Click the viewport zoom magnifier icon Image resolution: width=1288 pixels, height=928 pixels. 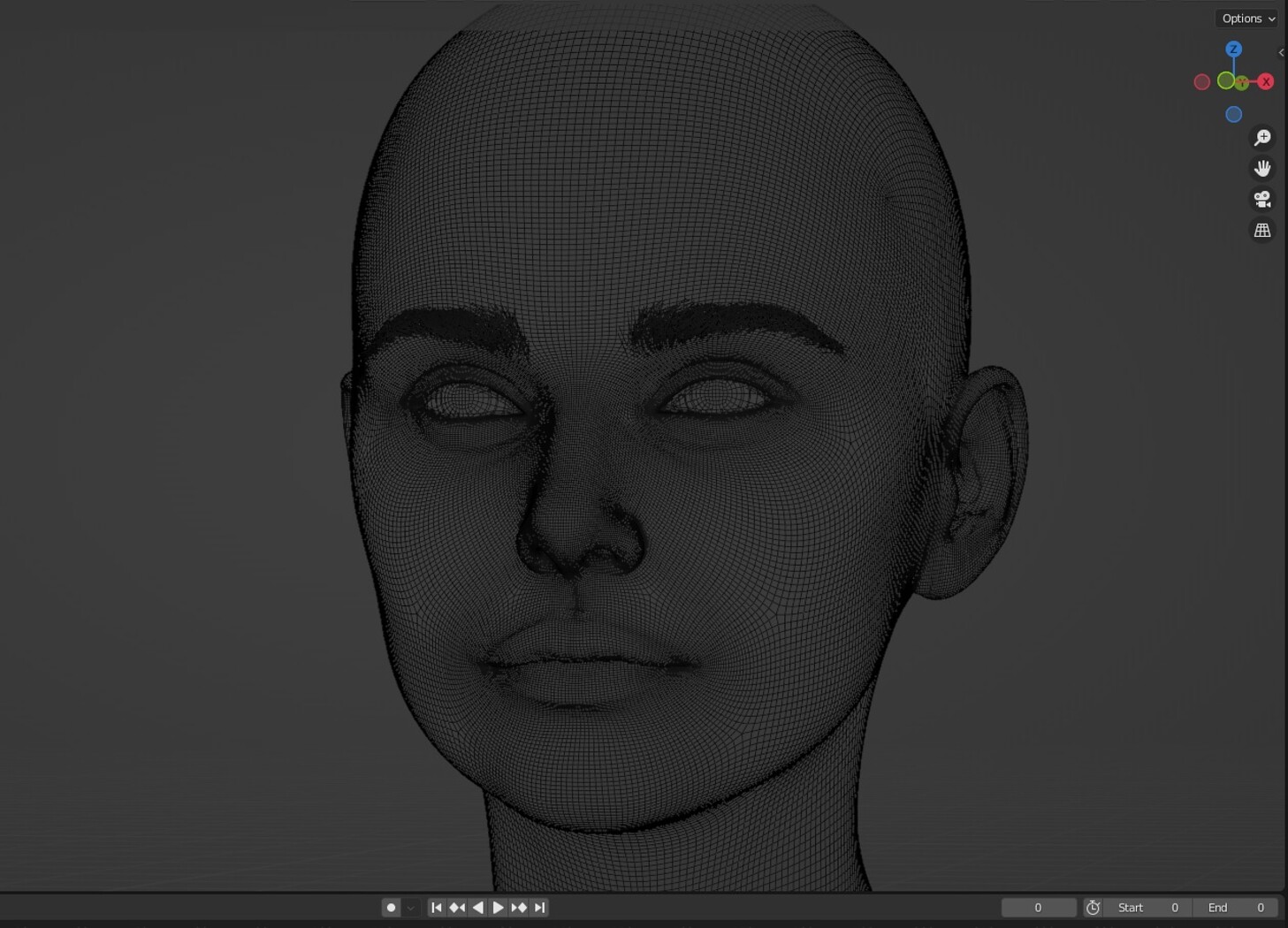[x=1262, y=138]
